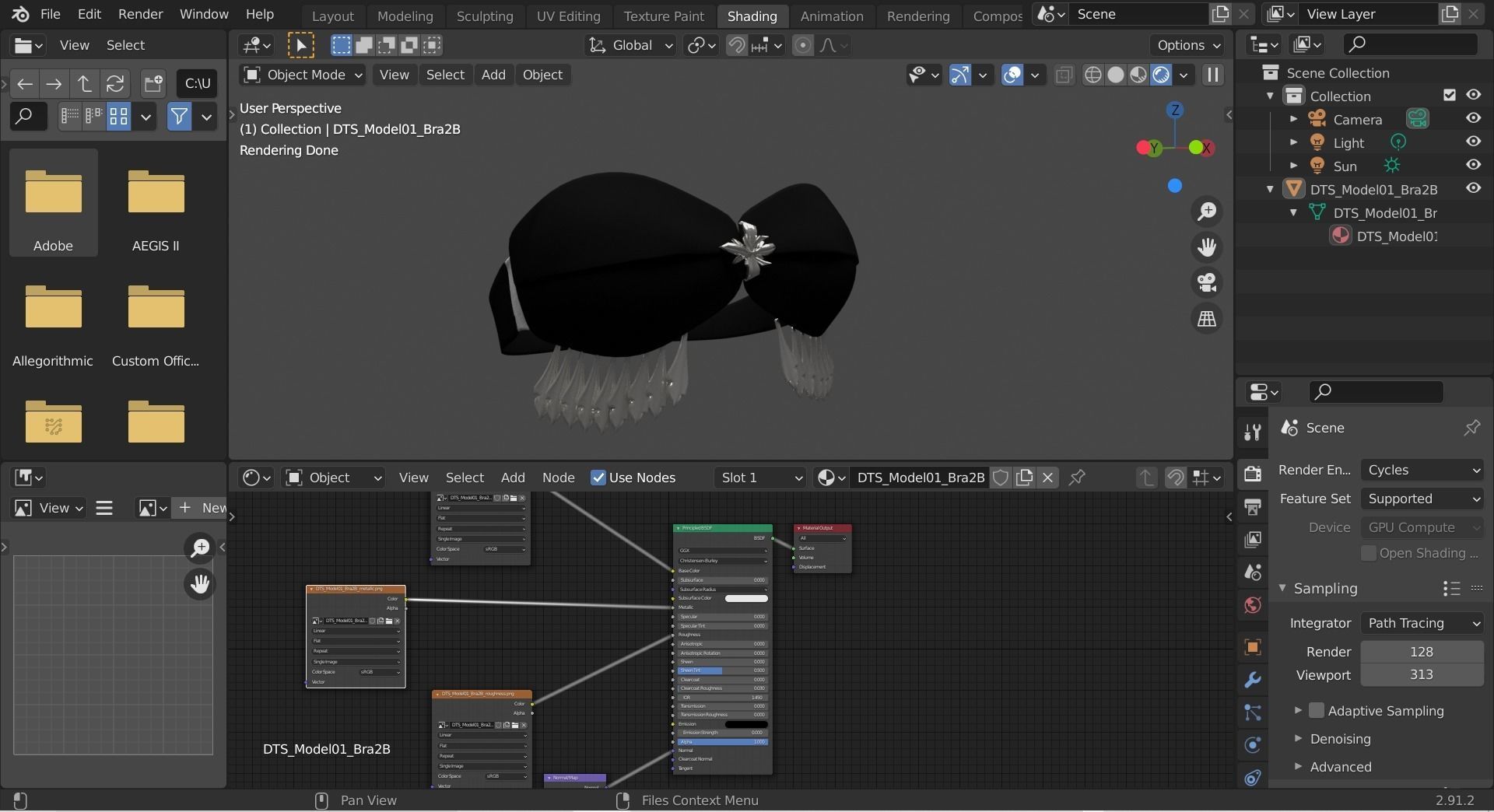The width and height of the screenshot is (1494, 812).
Task: Expand Camera item in outliner
Action: 1293,119
